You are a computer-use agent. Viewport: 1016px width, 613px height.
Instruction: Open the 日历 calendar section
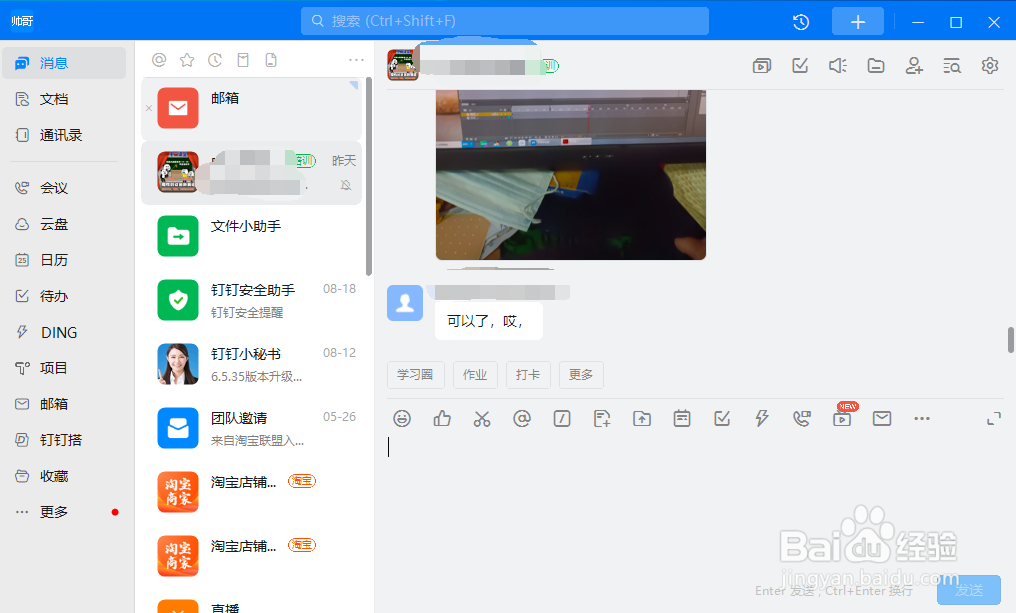[x=64, y=260]
